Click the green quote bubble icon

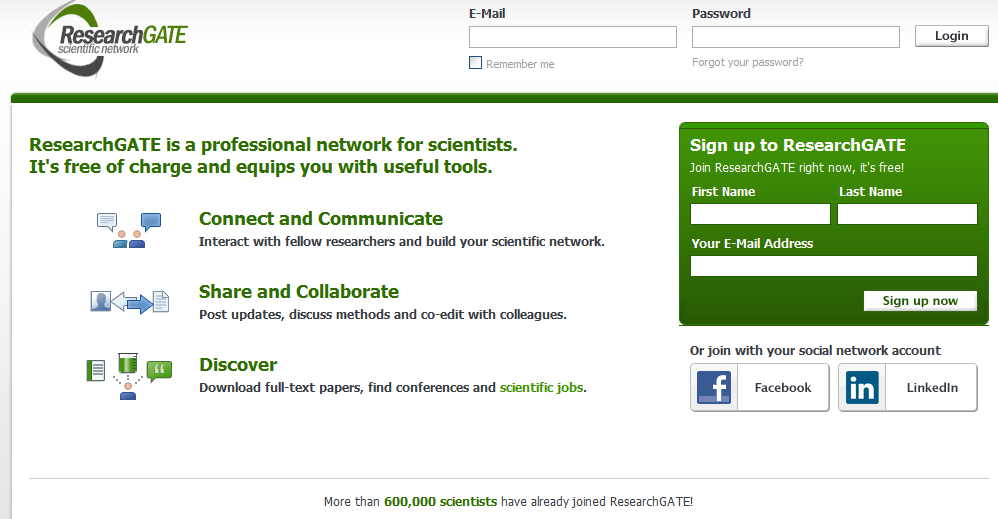(159, 371)
